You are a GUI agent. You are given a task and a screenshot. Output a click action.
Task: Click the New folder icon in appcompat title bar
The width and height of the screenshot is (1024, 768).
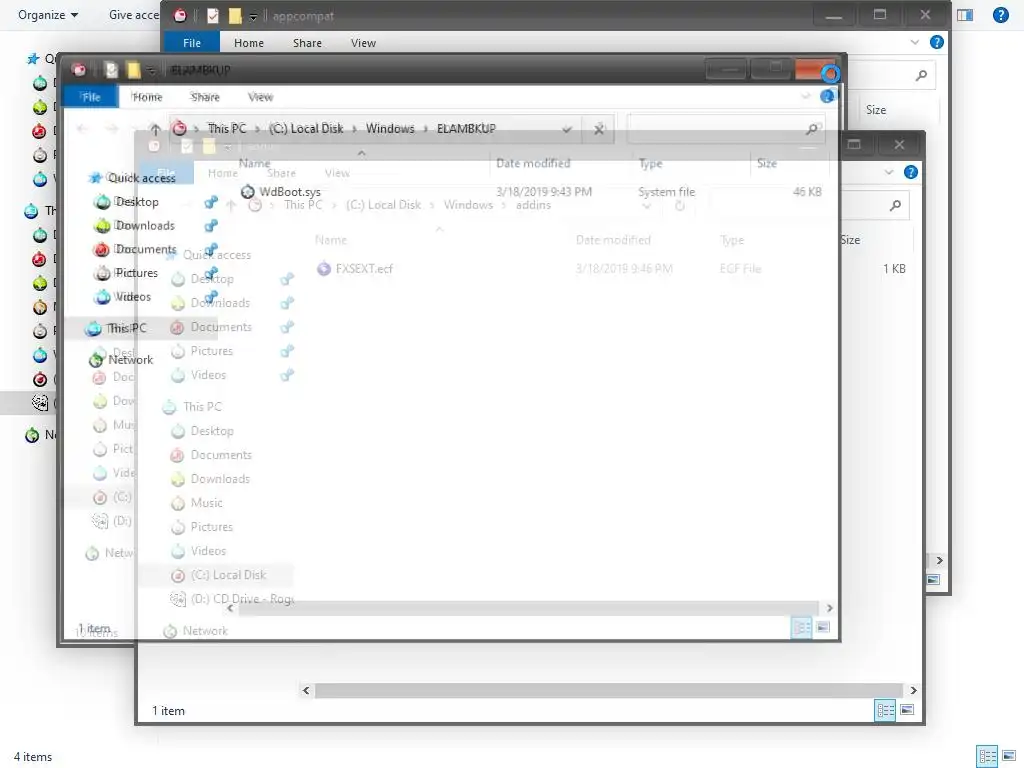(235, 16)
